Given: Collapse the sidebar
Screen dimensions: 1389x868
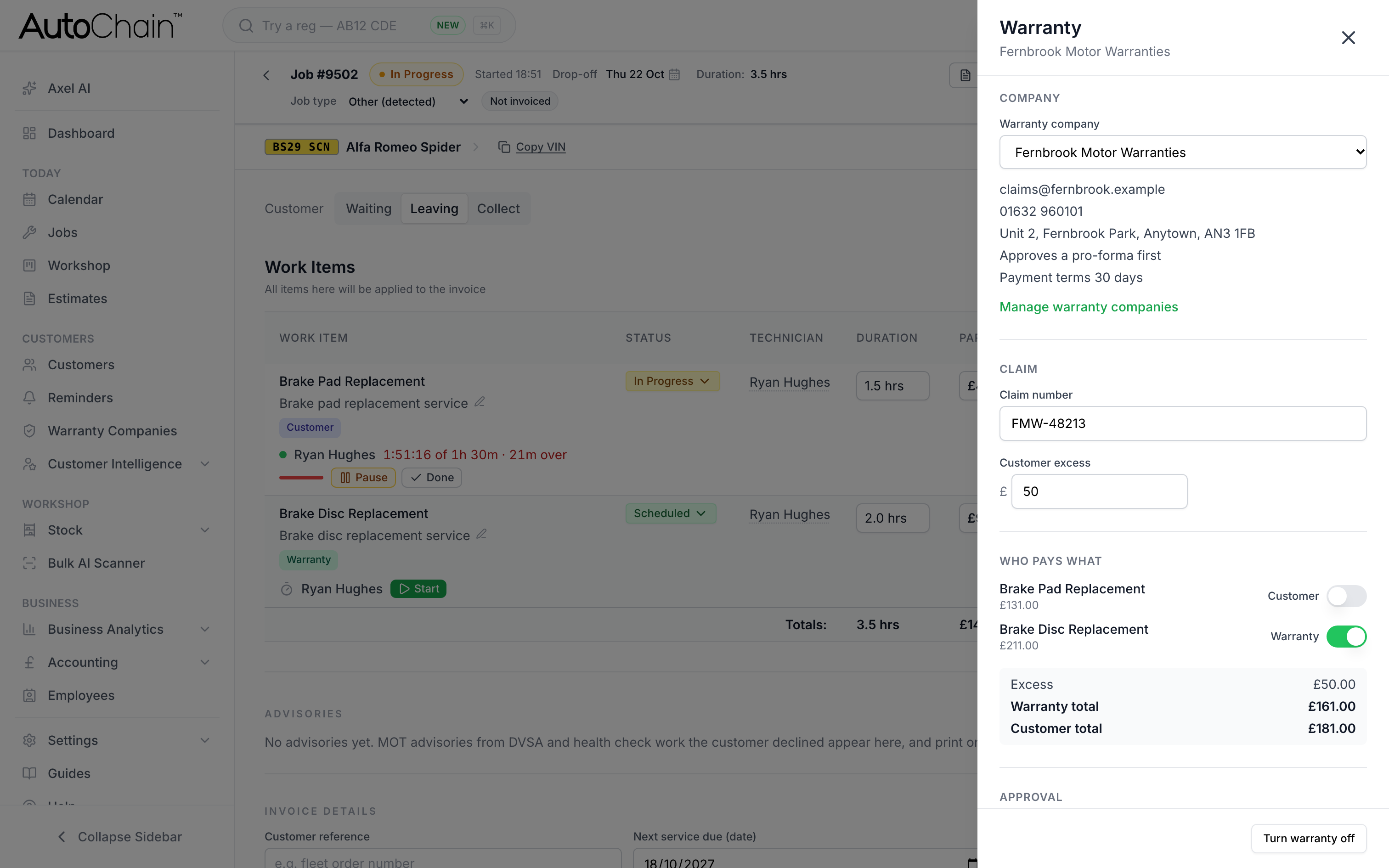Looking at the screenshot, I should point(119,836).
